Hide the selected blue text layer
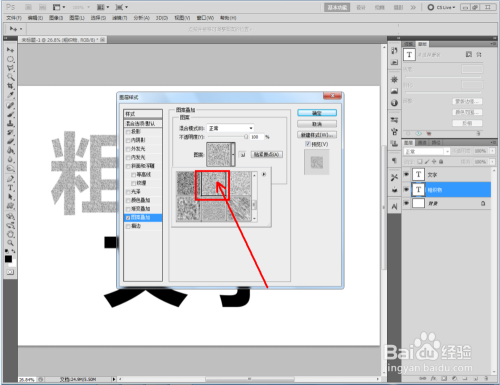The width and height of the screenshot is (500, 385). [406, 190]
